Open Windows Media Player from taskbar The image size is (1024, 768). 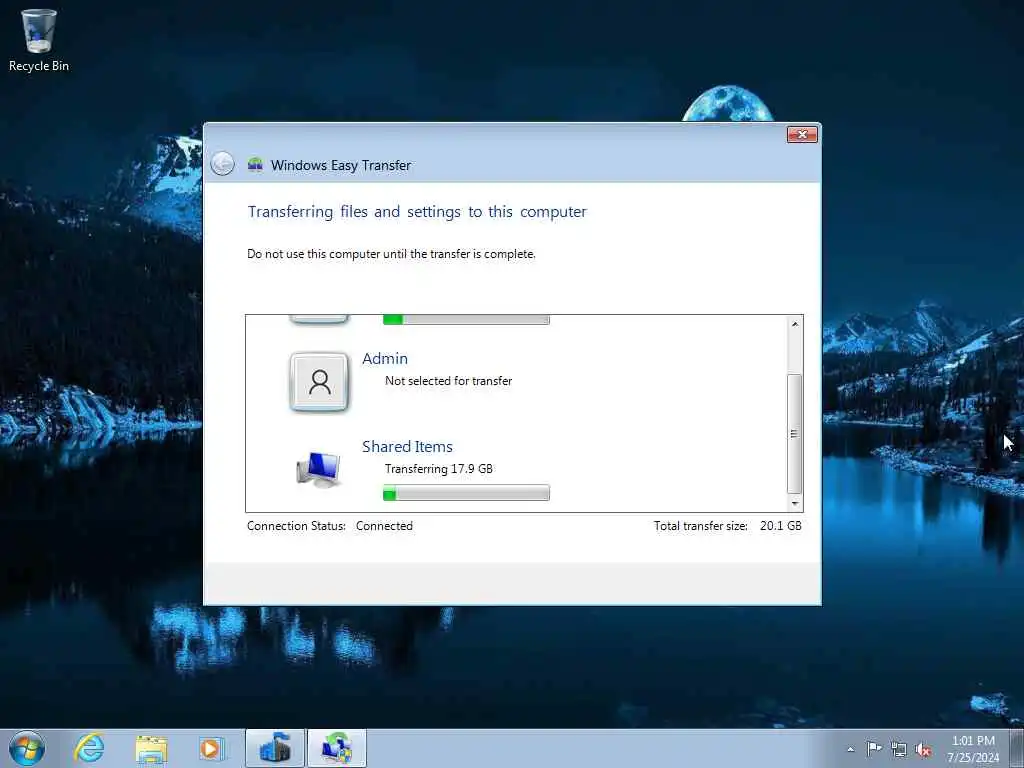(212, 749)
